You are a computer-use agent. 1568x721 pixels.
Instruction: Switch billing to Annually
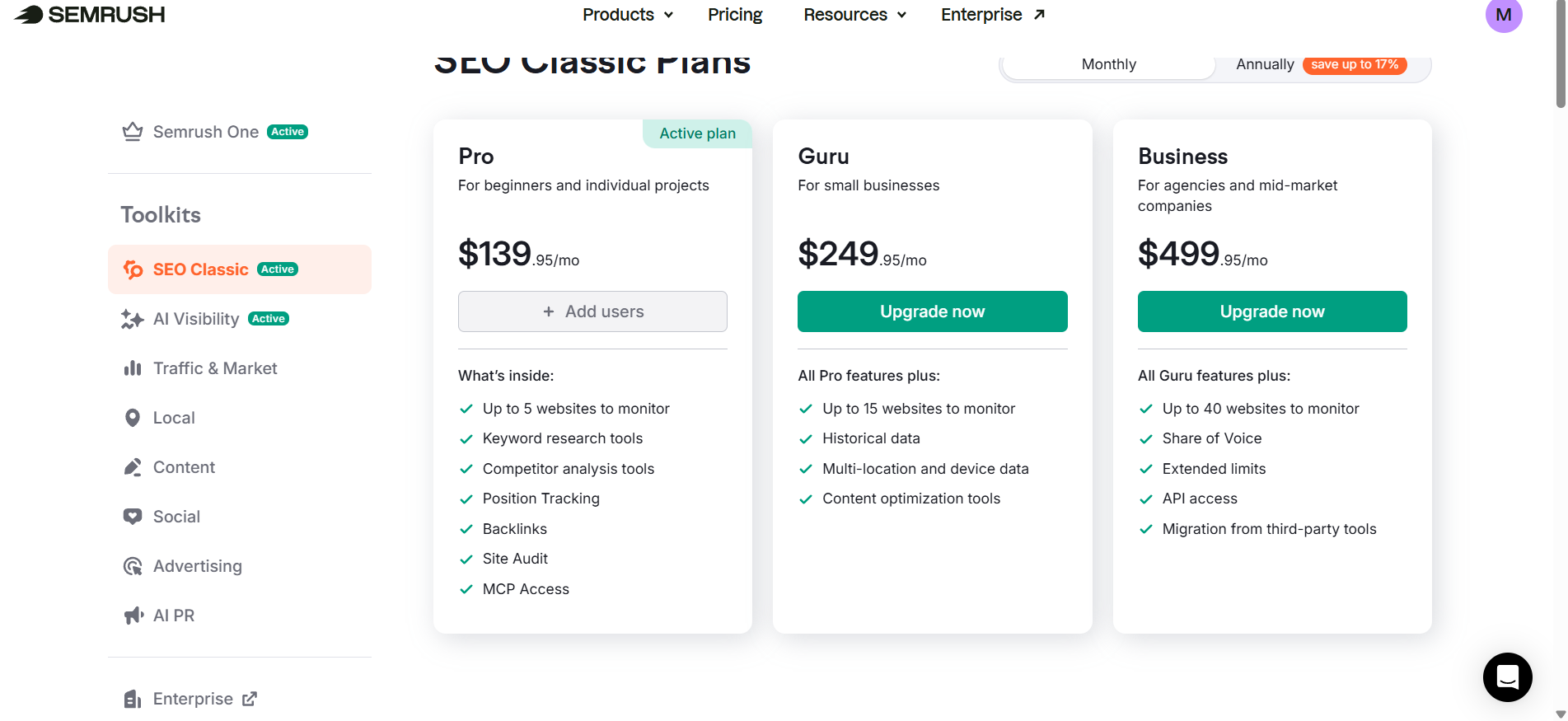[1265, 63]
